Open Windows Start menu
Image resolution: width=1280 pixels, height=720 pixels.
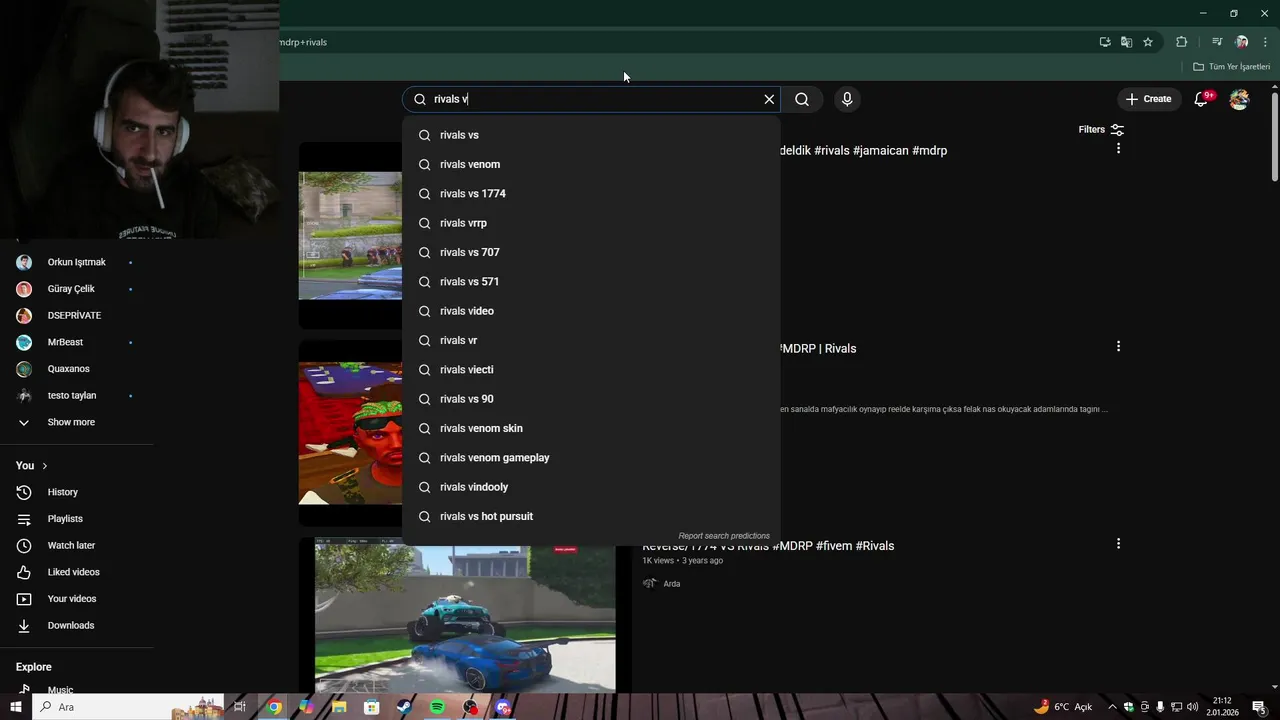tap(16, 707)
